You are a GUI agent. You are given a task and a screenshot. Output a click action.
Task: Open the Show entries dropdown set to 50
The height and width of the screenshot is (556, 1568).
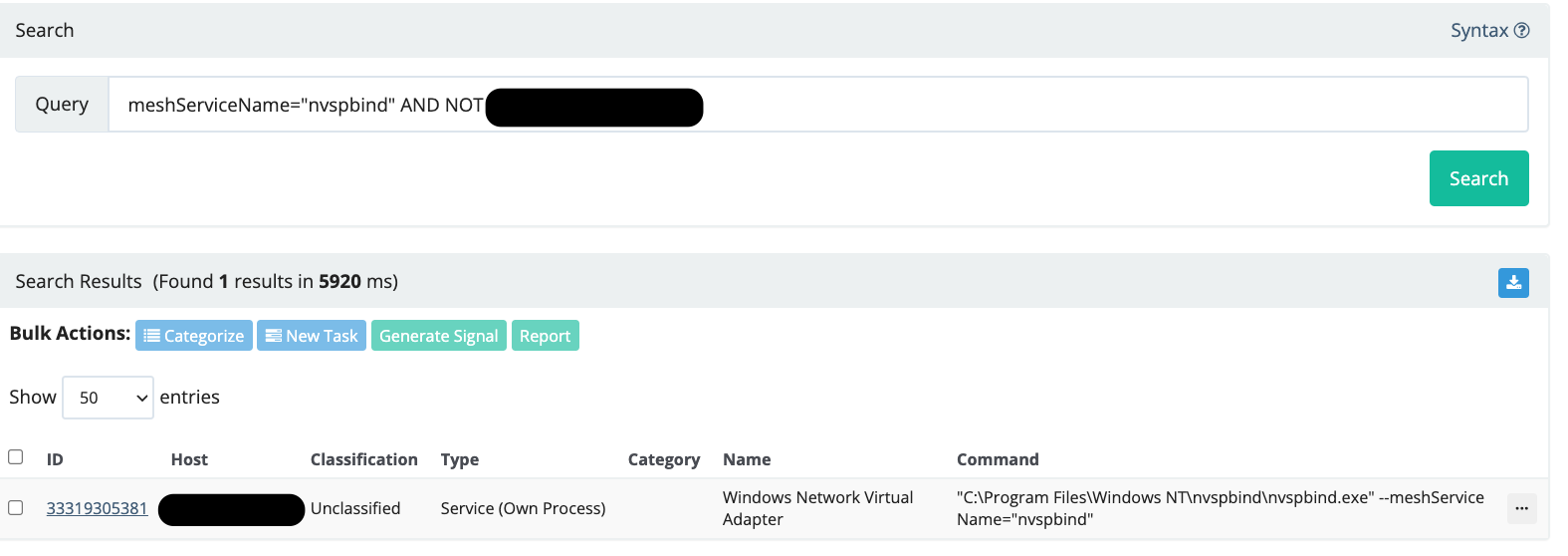click(108, 398)
